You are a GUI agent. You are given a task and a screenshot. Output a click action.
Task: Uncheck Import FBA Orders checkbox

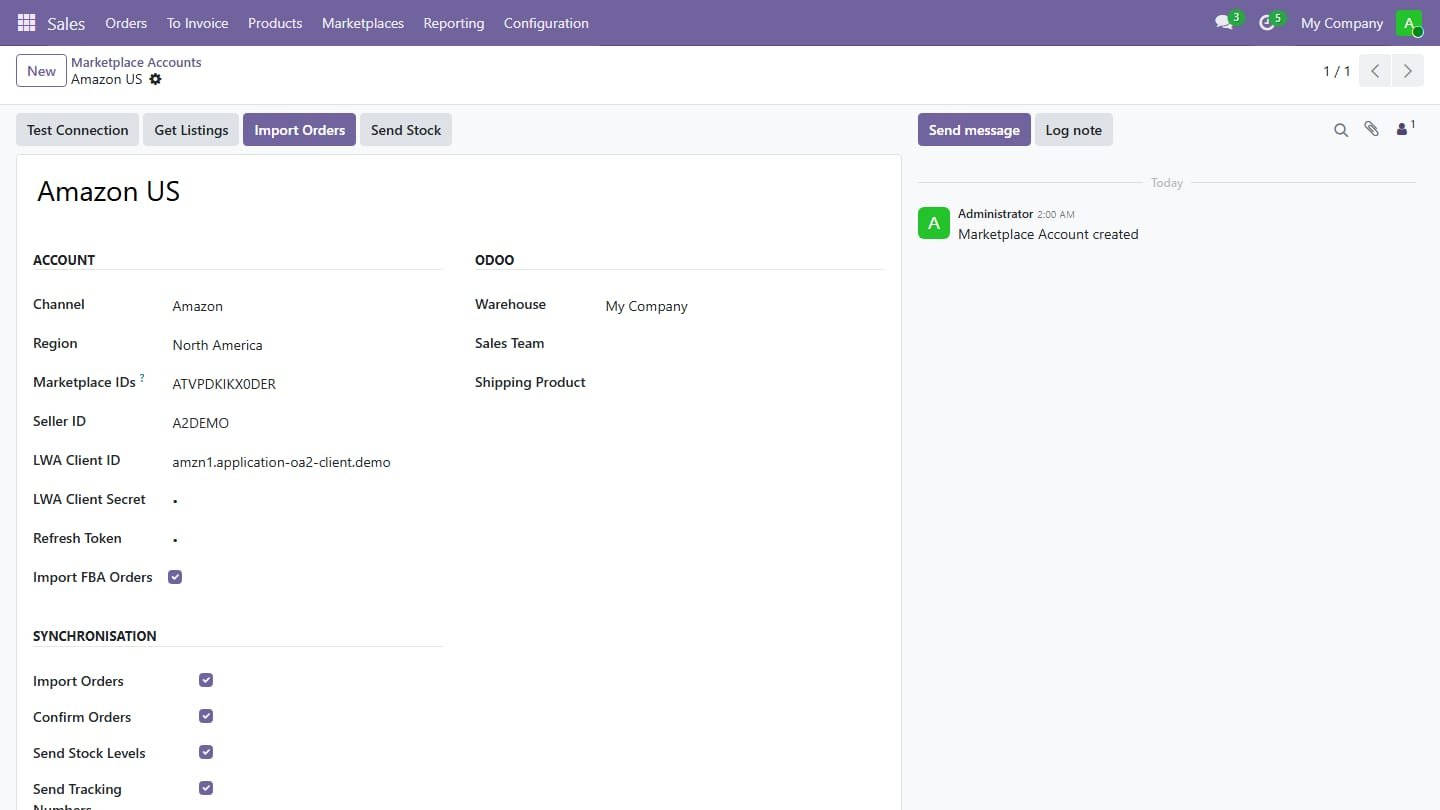click(175, 577)
